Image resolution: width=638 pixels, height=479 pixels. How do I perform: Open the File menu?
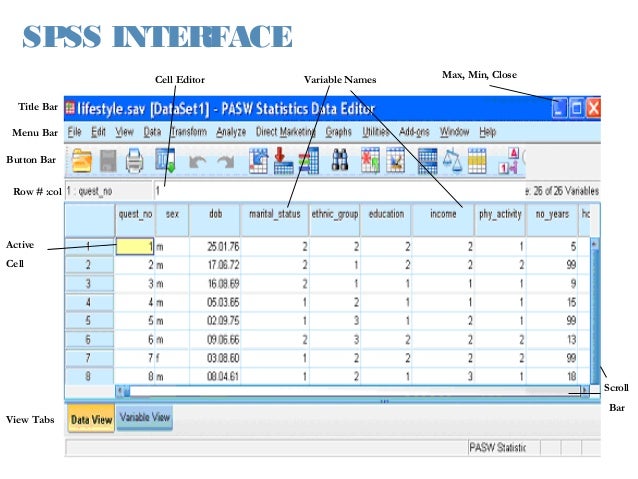click(74, 132)
